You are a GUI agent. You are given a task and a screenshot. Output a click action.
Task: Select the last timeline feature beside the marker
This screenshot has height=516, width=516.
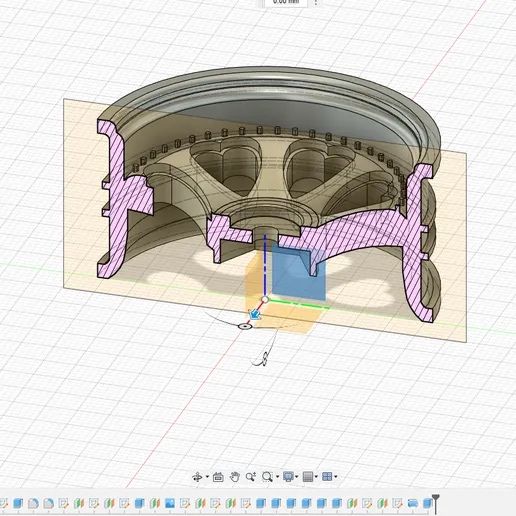(x=428, y=503)
